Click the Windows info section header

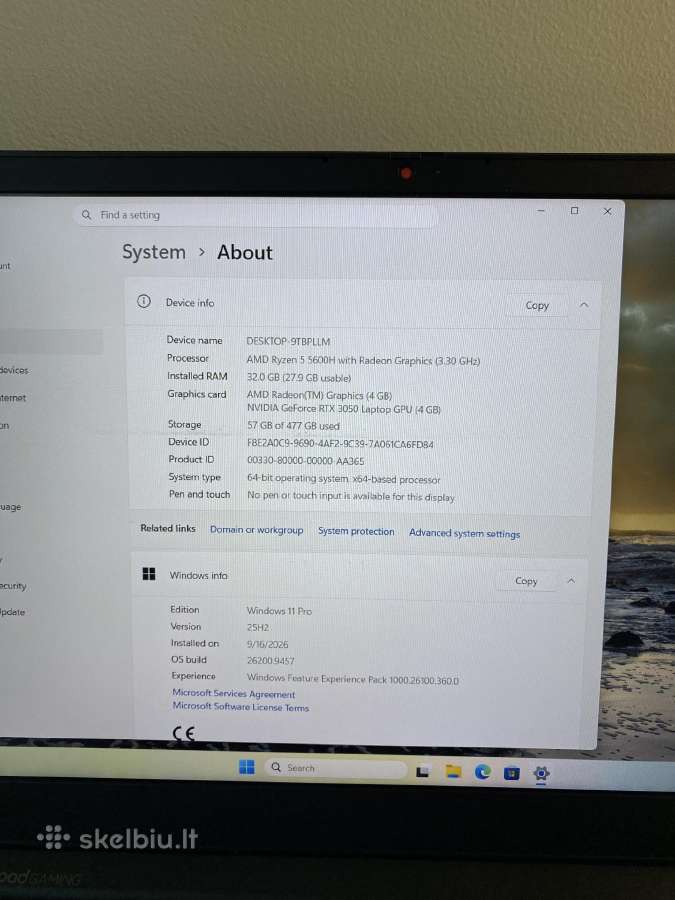click(360, 577)
